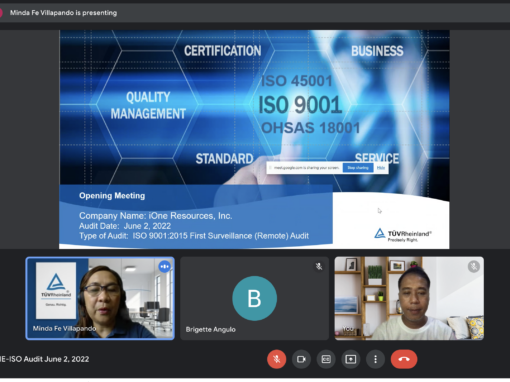Select Yco participant video tile
The image size is (510, 382).
pos(409,298)
